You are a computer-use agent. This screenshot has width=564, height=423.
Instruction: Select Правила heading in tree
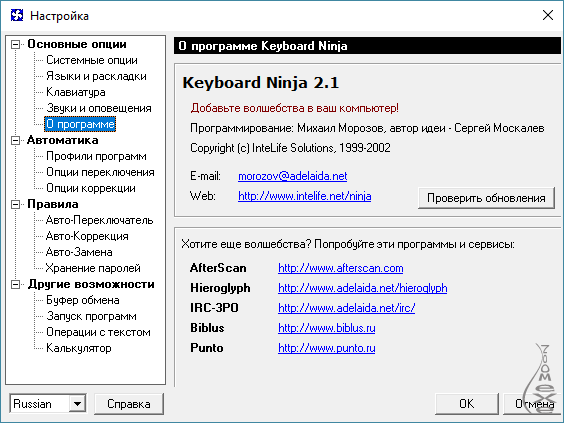(53, 204)
